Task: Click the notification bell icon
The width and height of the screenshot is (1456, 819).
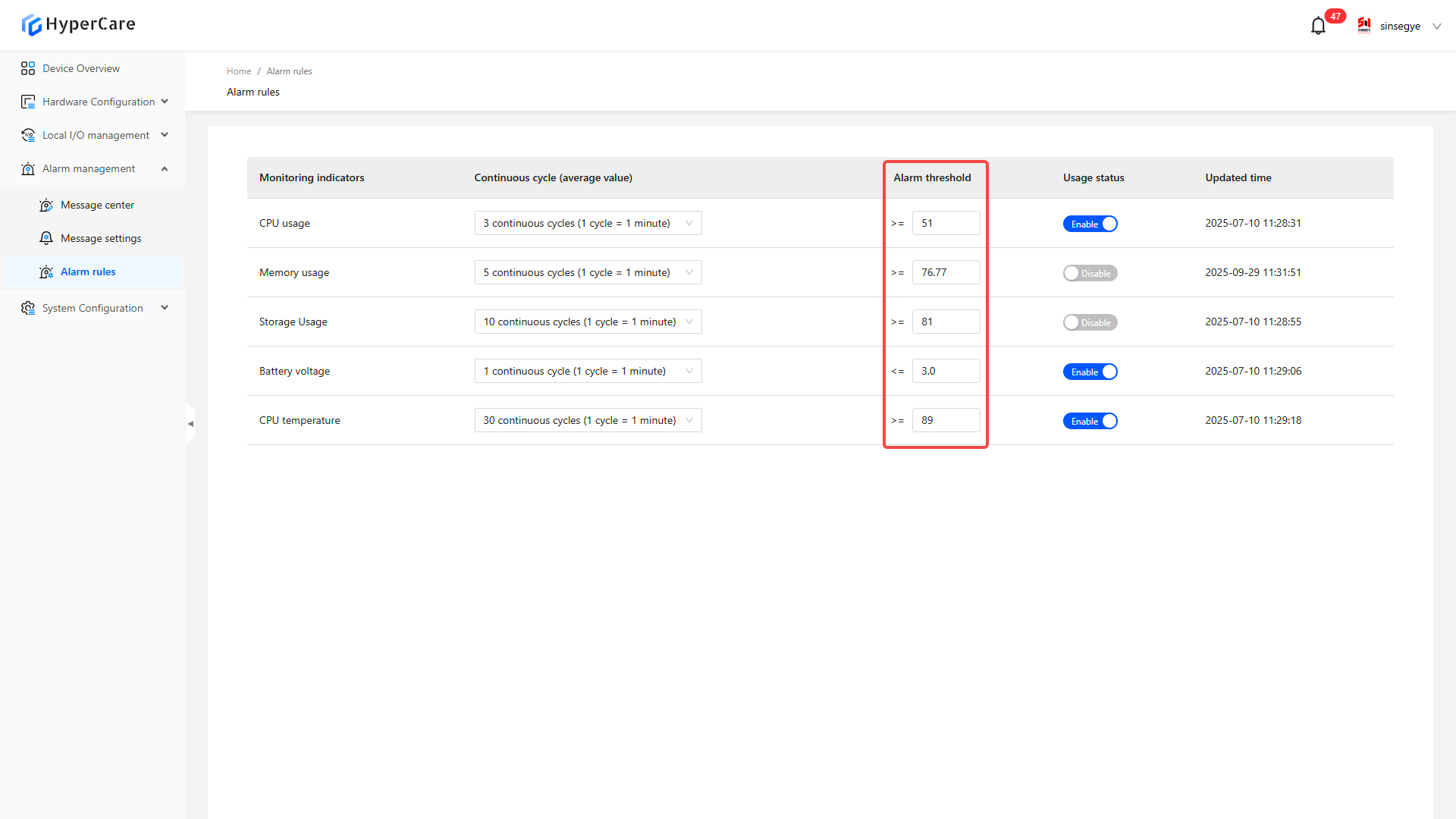Action: click(x=1318, y=27)
